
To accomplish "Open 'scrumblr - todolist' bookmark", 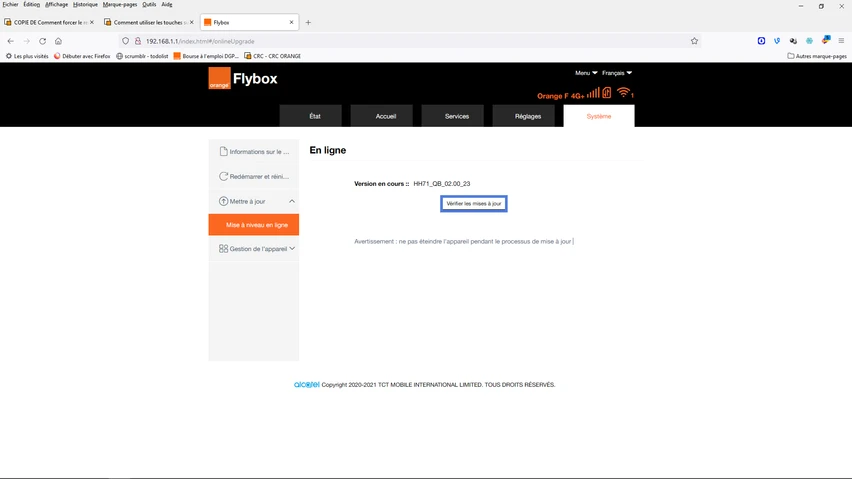I will click(x=142, y=56).
